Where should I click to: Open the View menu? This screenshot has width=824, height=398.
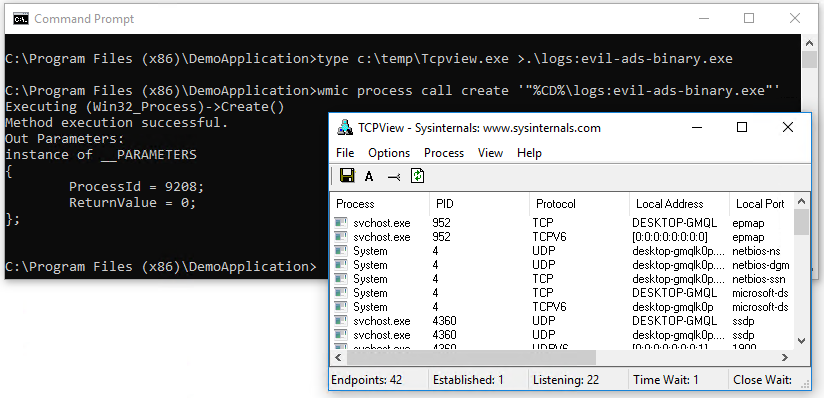[490, 153]
